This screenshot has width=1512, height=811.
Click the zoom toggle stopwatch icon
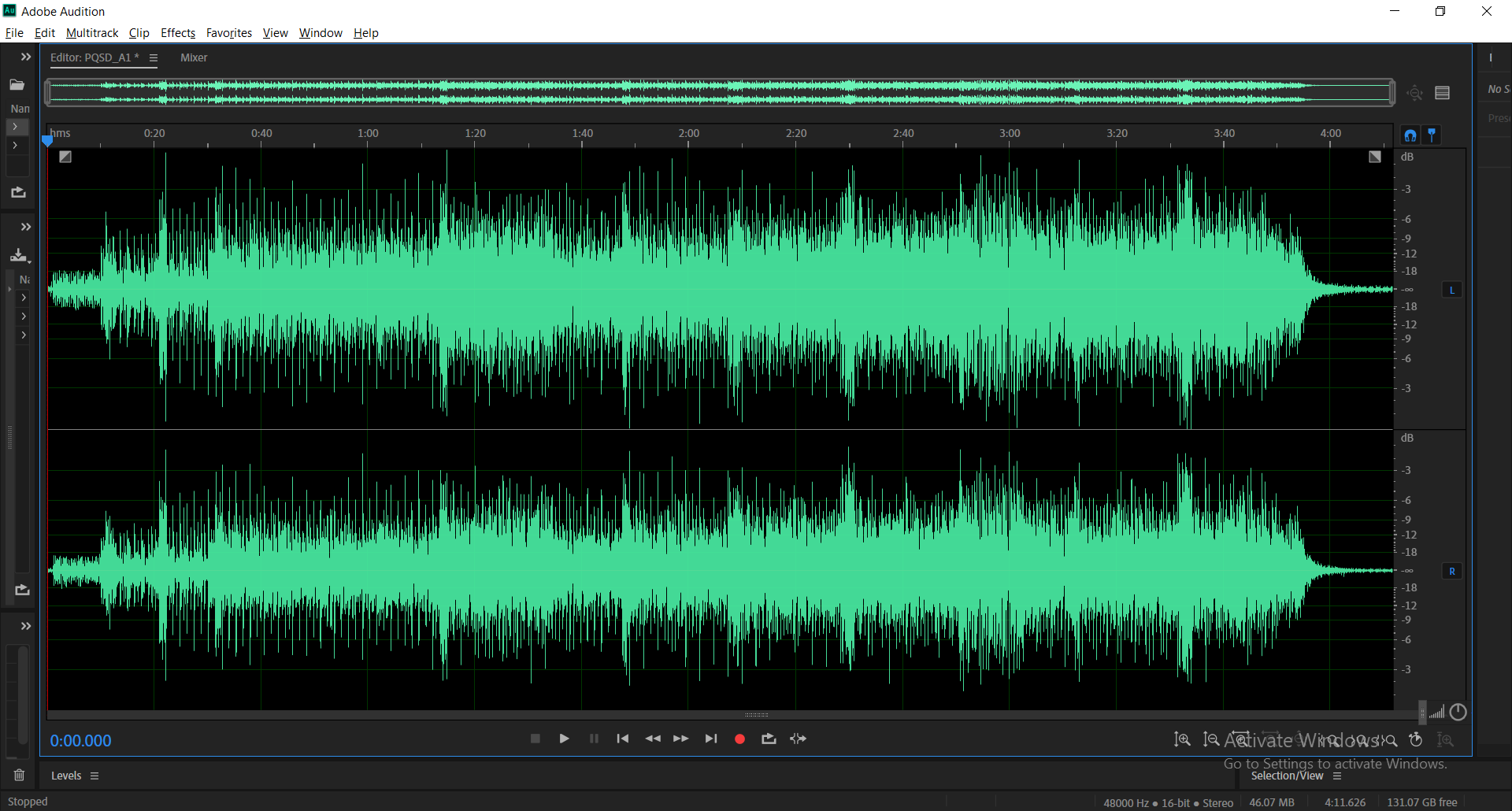click(x=1416, y=739)
